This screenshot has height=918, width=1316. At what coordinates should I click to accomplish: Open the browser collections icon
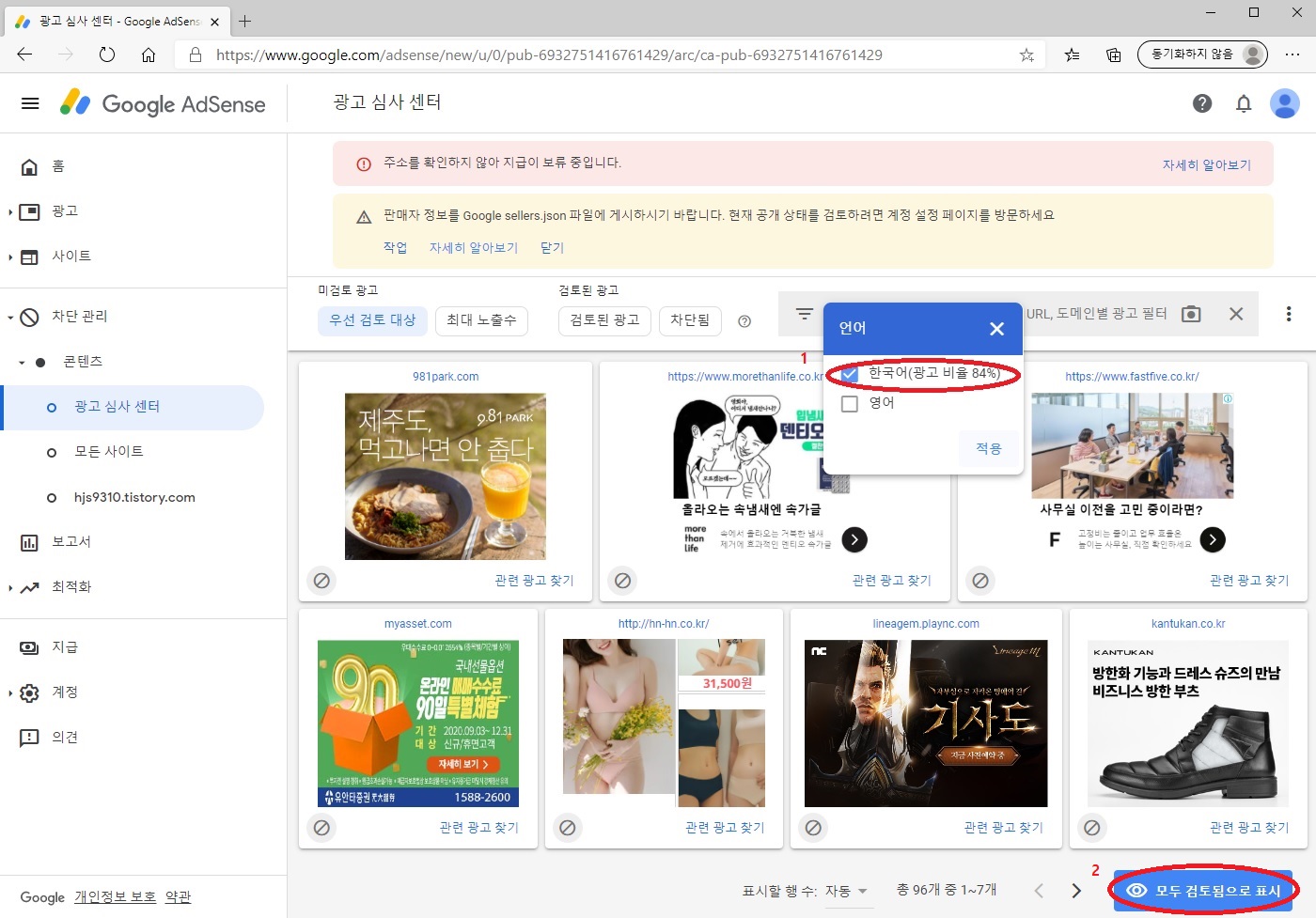(1113, 54)
